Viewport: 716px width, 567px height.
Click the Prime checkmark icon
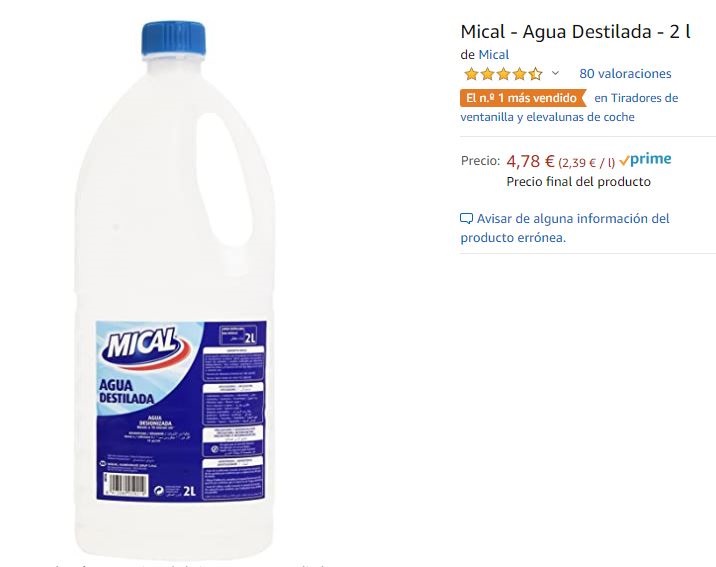coord(624,161)
